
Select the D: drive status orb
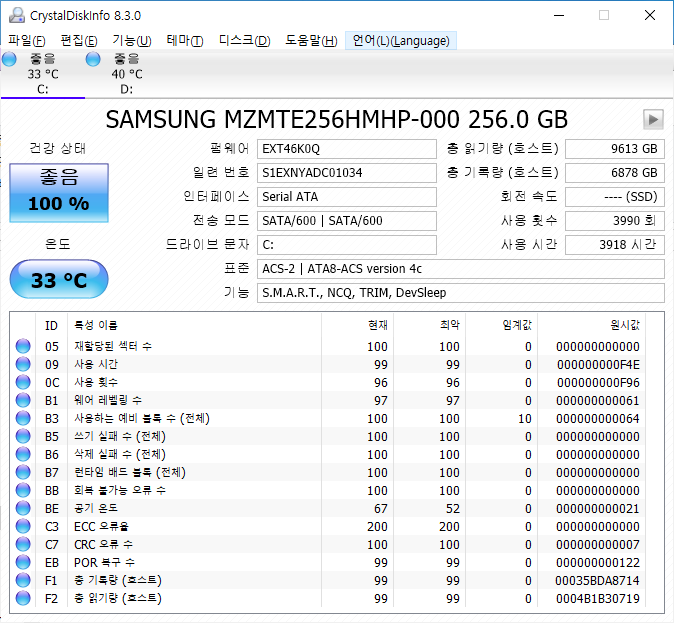point(94,60)
